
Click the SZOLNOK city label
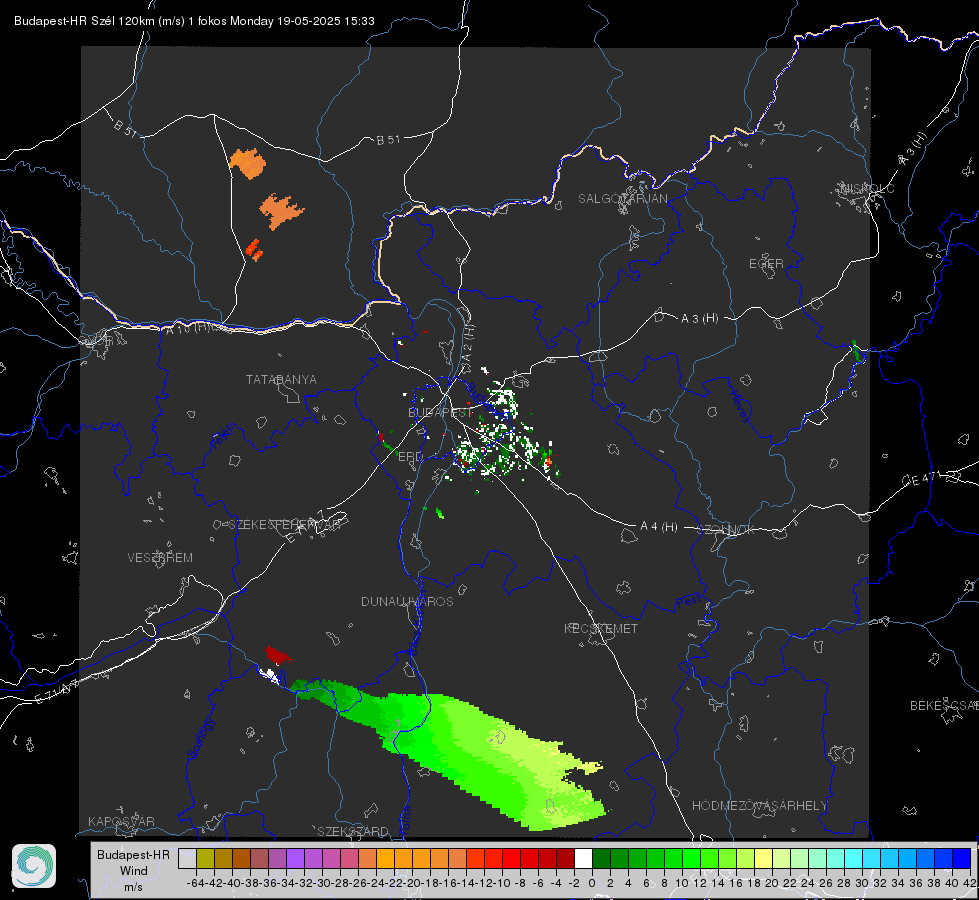point(726,529)
